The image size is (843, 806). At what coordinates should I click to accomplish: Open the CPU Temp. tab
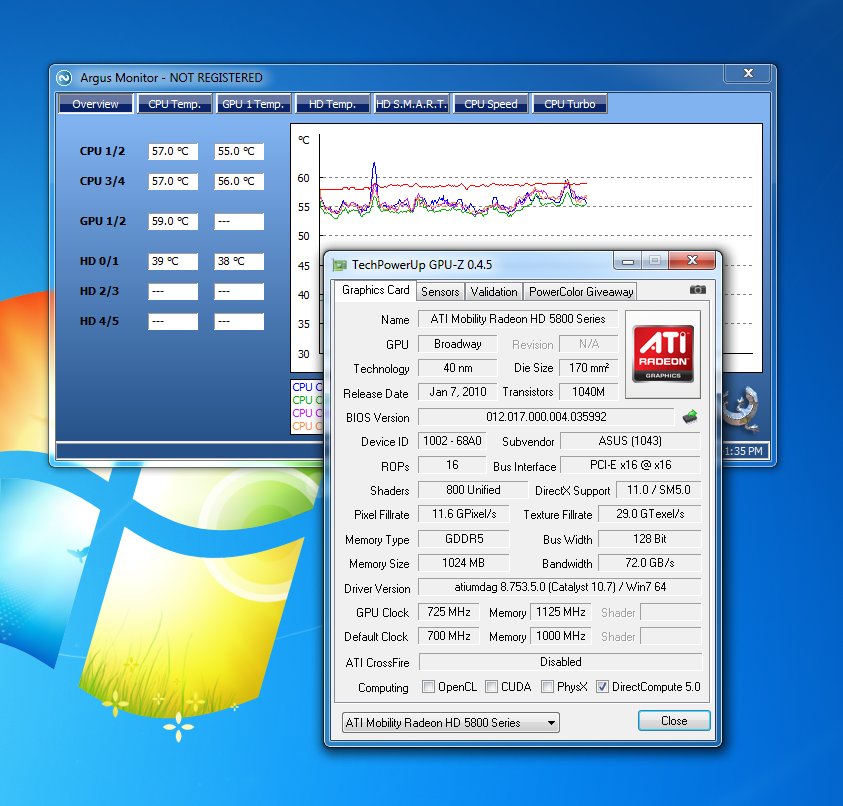tap(174, 104)
